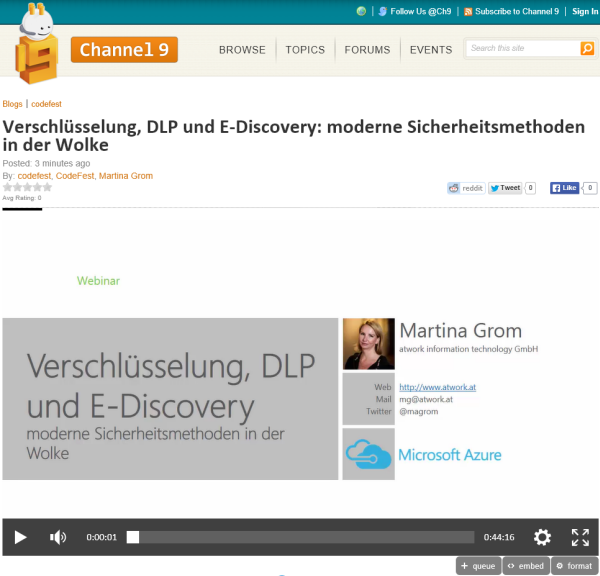Focus the Search this site field
The image size is (600, 576).
523,48
